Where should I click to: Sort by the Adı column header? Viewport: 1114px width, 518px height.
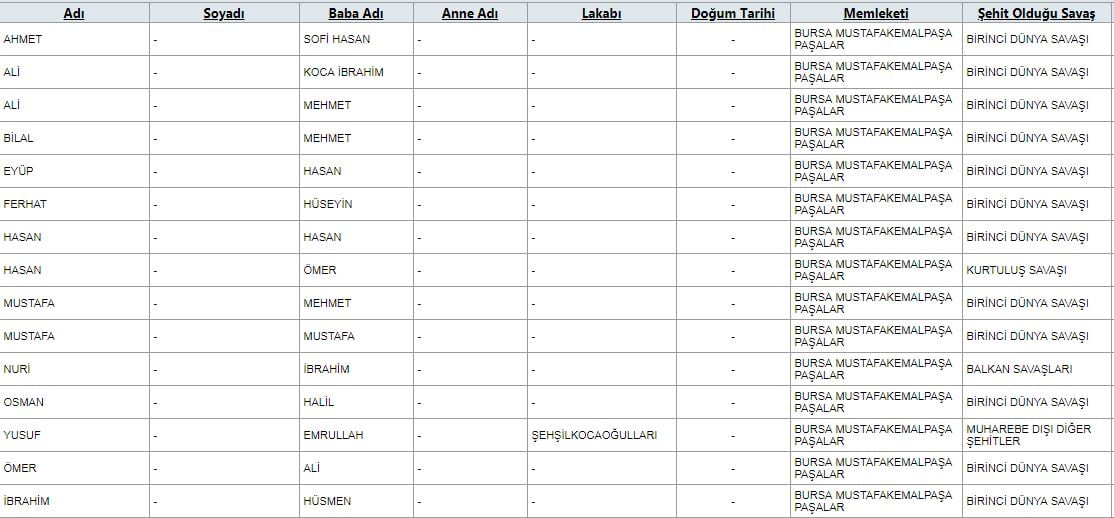click(74, 13)
